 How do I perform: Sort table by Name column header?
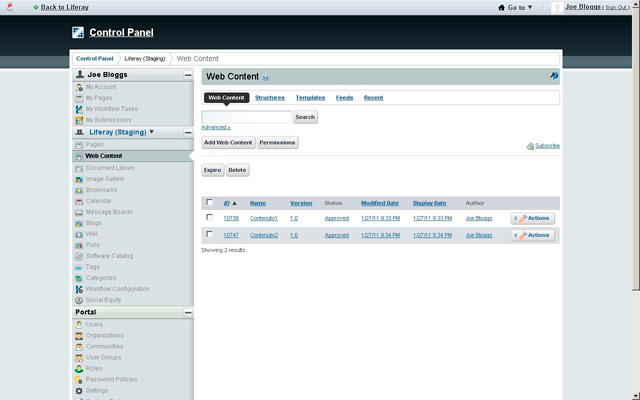tap(258, 203)
